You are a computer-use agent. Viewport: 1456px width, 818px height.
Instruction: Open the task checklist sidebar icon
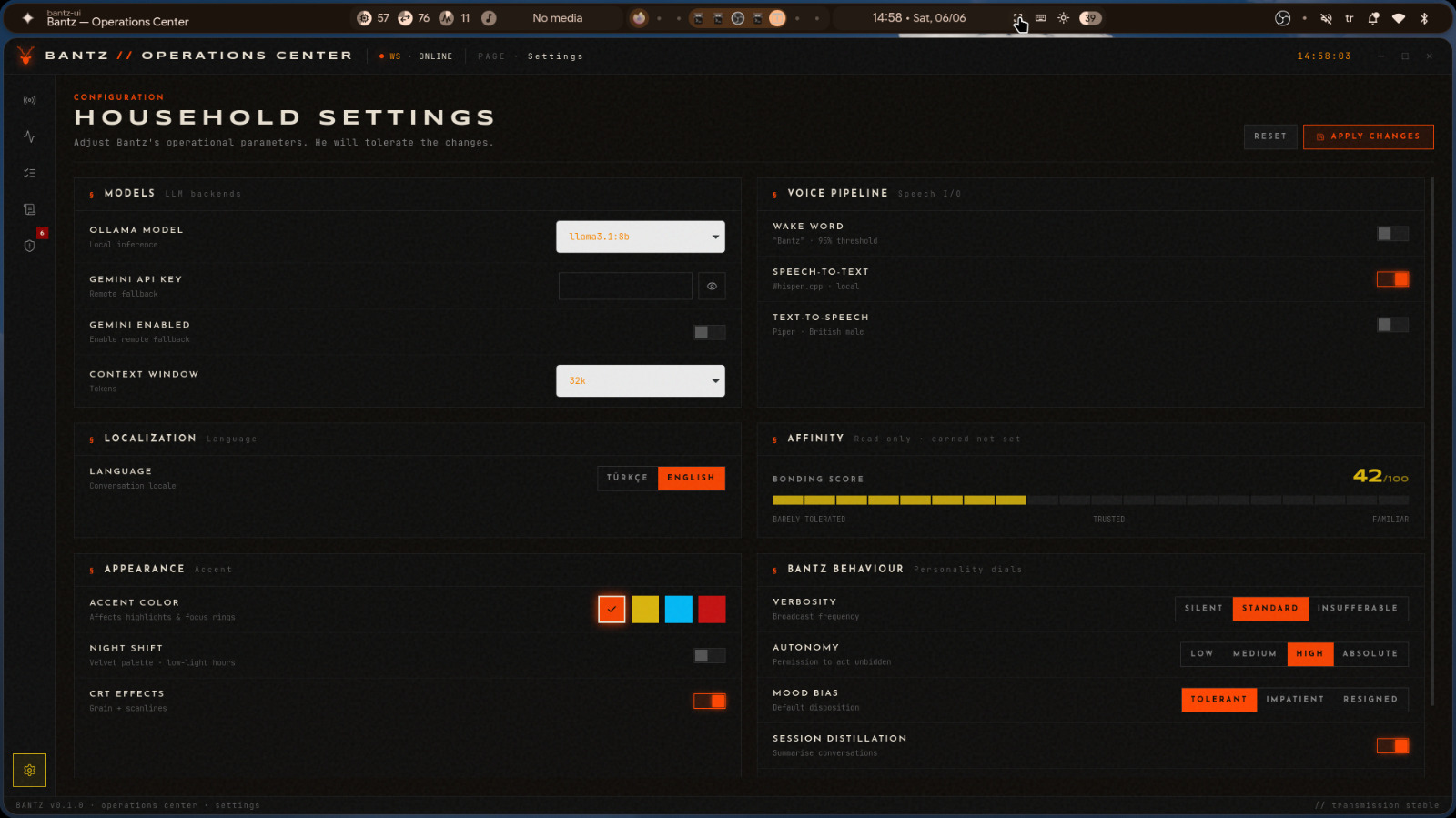click(x=29, y=173)
